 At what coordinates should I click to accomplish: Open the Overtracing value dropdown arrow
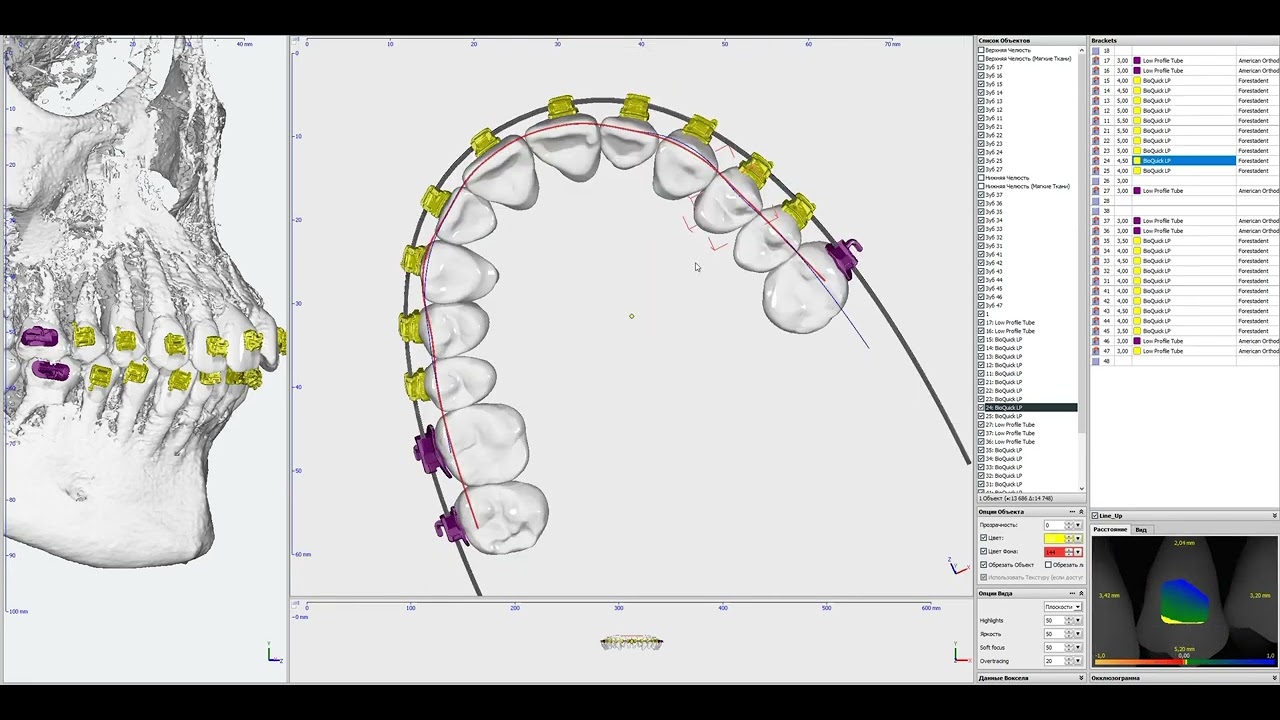[1078, 661]
